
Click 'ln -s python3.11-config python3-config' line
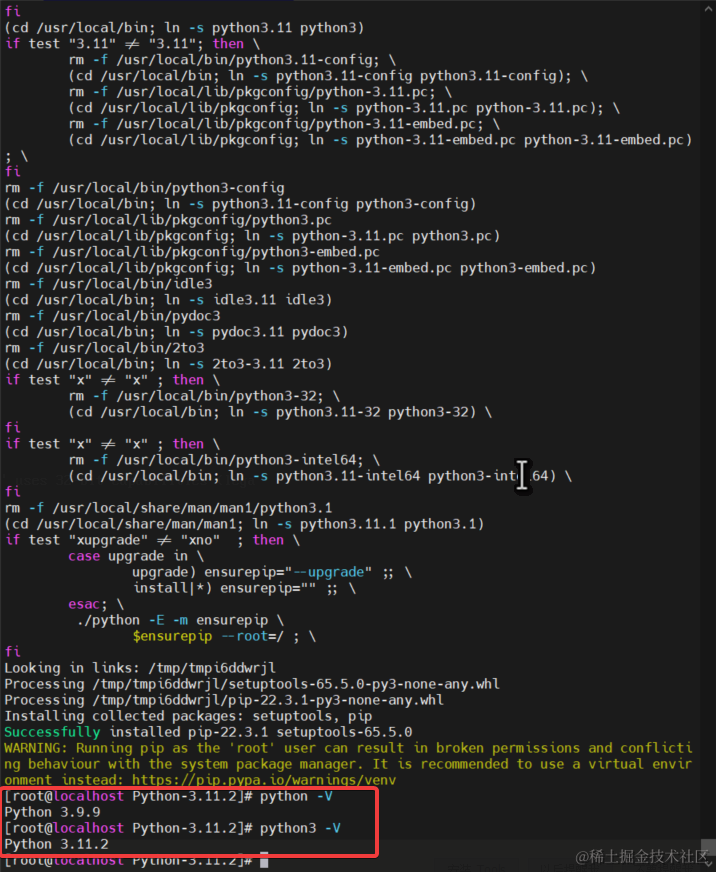(x=240, y=204)
